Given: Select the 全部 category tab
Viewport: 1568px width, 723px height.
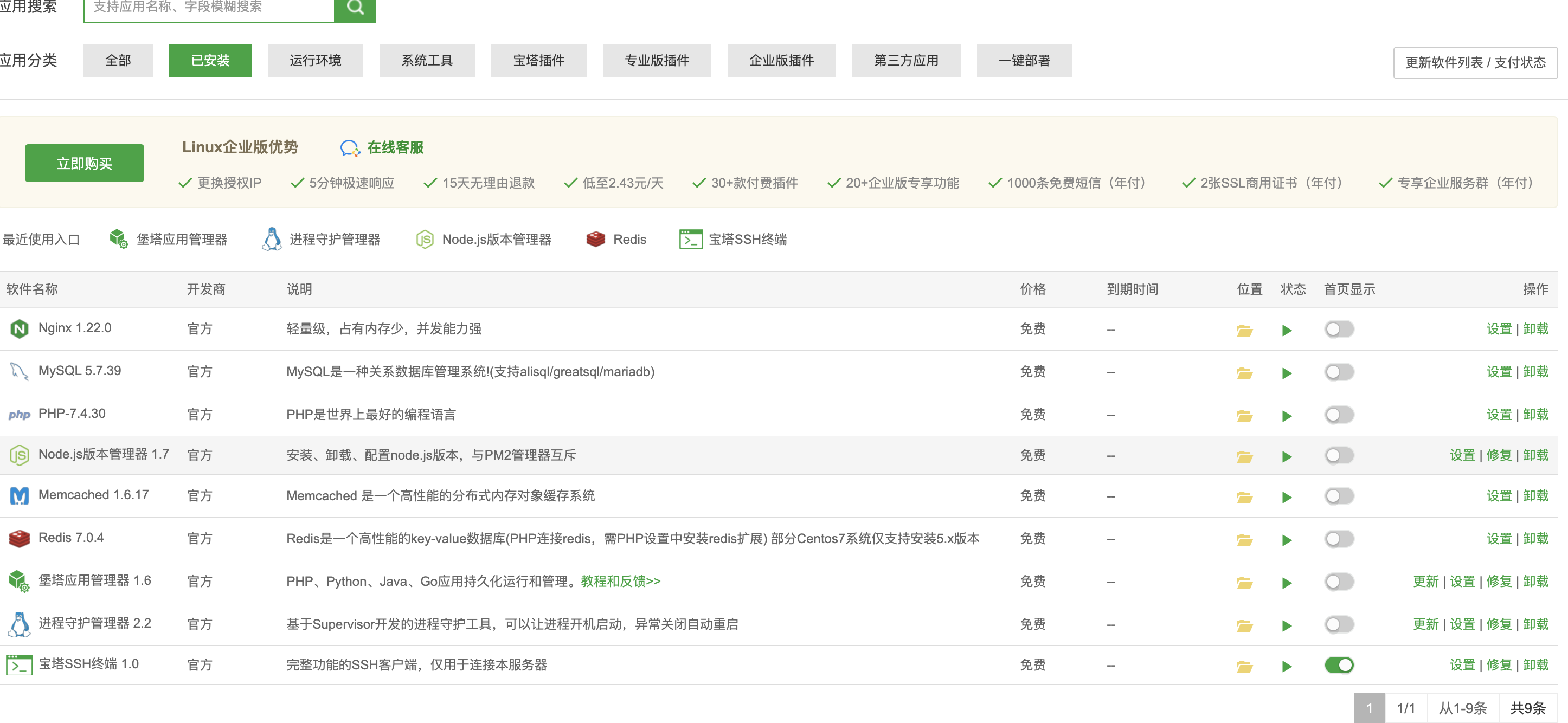Looking at the screenshot, I should point(118,60).
